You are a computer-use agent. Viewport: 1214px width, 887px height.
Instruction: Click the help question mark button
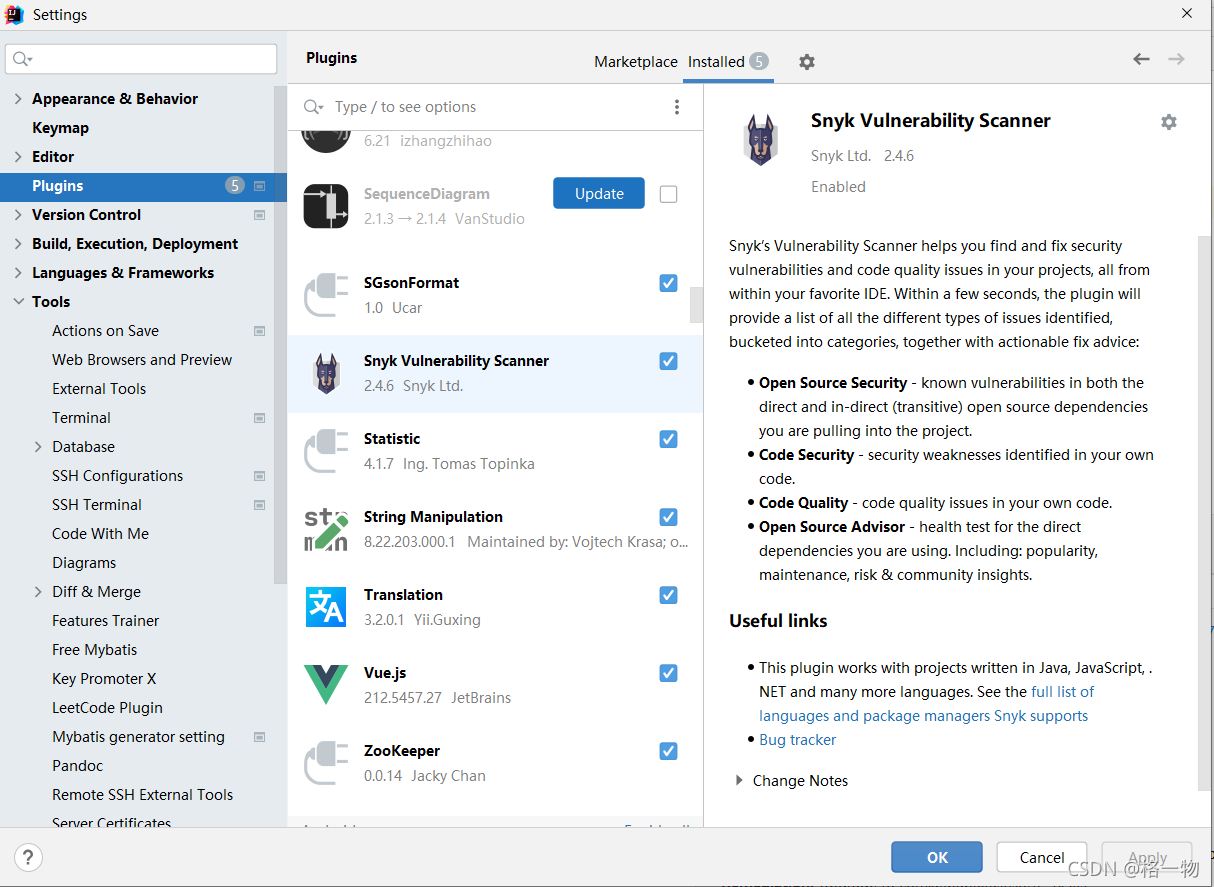point(29,857)
